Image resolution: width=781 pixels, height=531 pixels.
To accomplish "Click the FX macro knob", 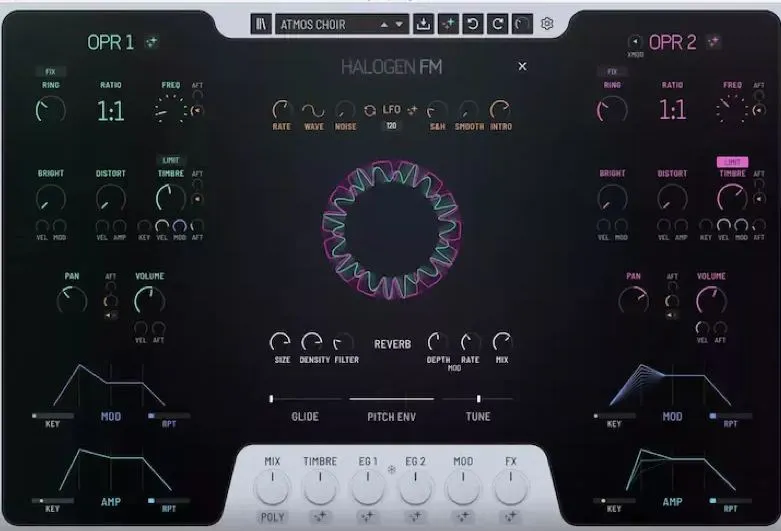I will tap(511, 487).
